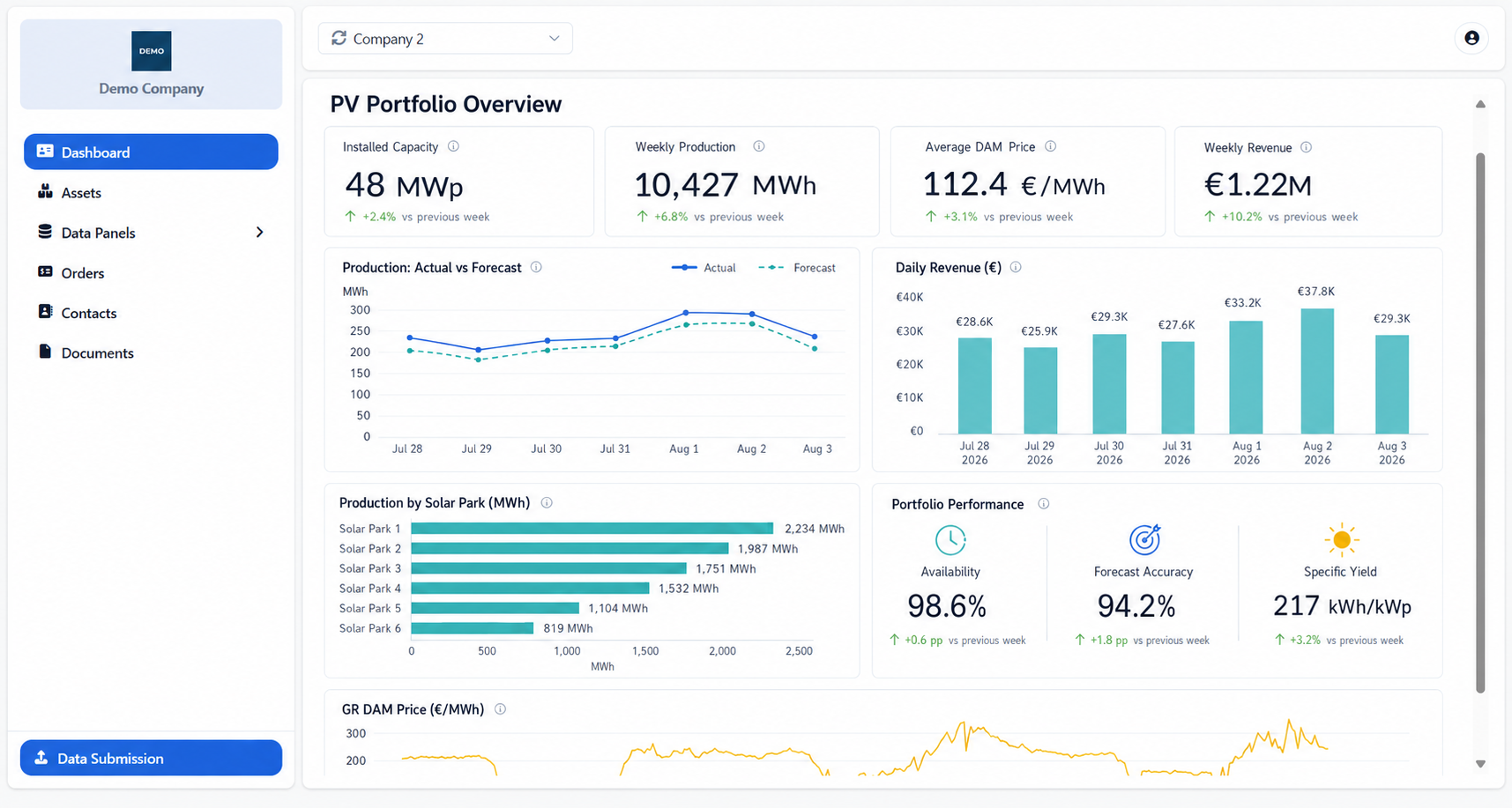Open the Company 2 dropdown
This screenshot has width=1512, height=808.
[445, 39]
